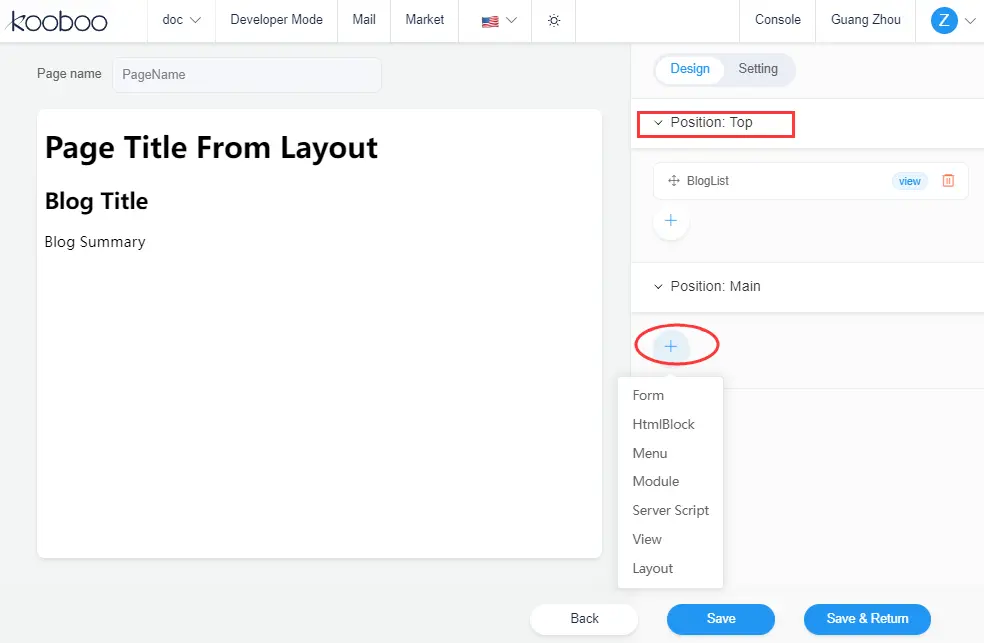Viewport: 984px width, 643px height.
Task: Click the Back button
Action: 584,619
